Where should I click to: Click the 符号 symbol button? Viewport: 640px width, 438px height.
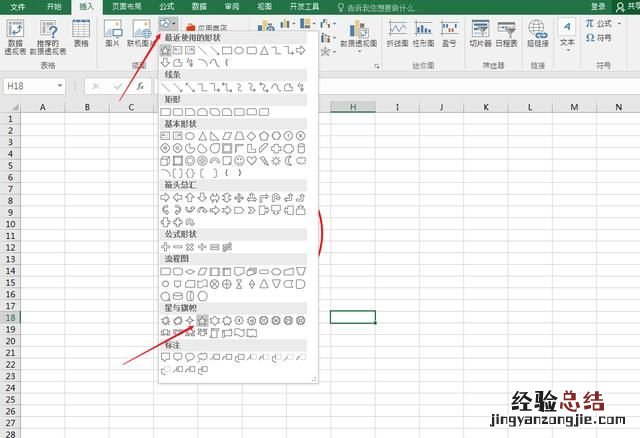598,38
